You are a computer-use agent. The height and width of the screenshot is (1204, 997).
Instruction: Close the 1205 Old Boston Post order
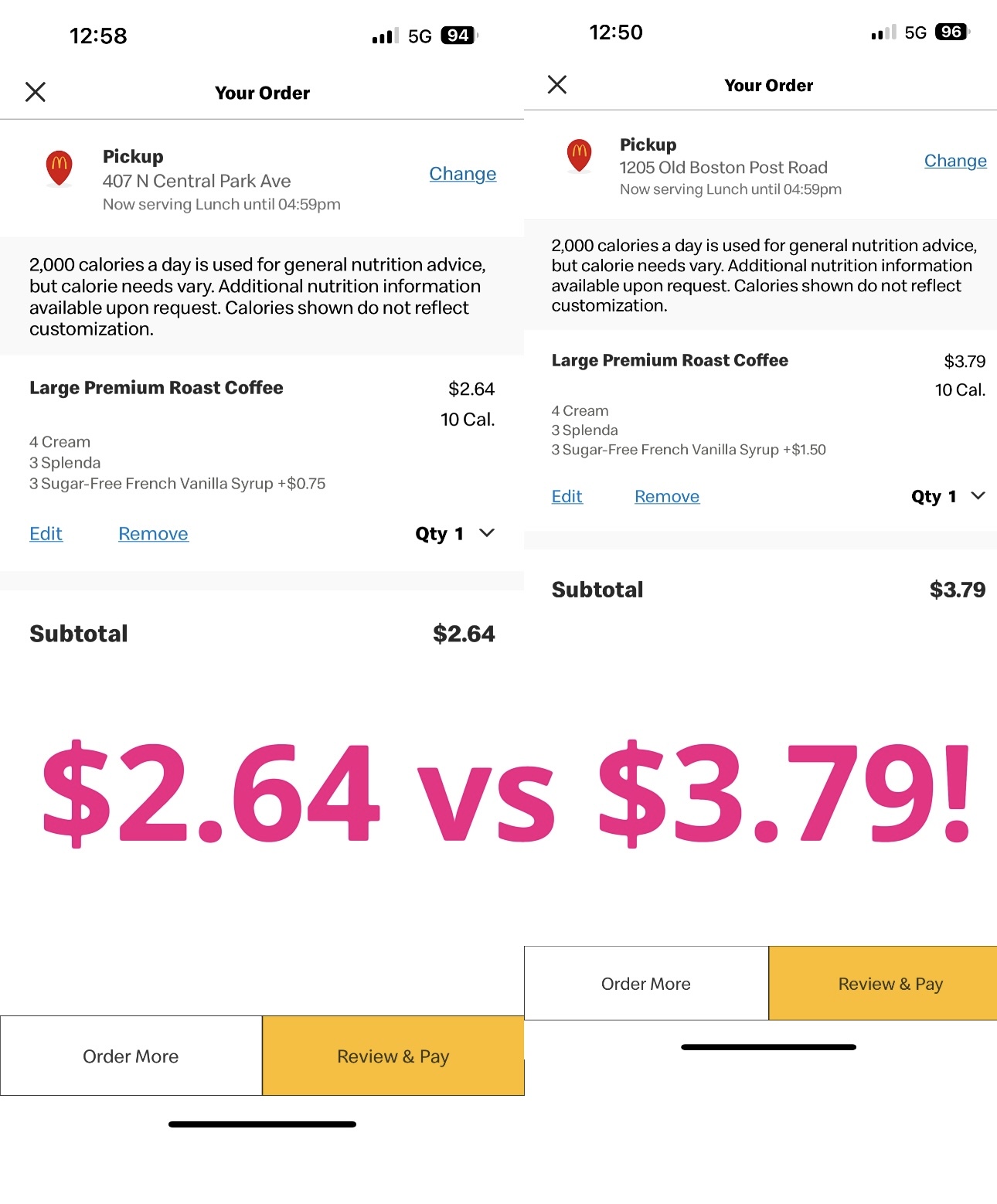[557, 85]
